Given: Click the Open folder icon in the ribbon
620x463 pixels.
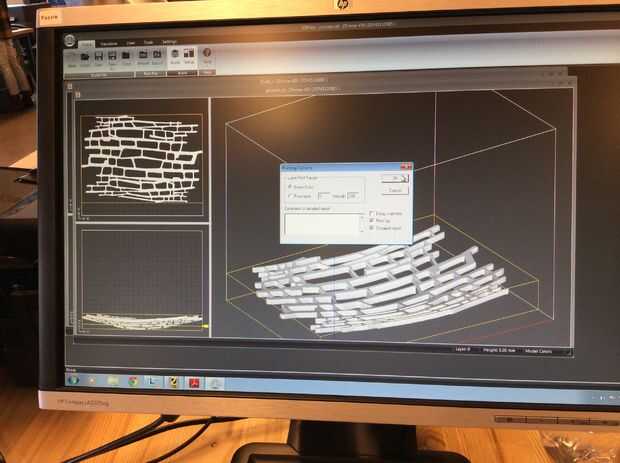Looking at the screenshot, I should point(85,57).
